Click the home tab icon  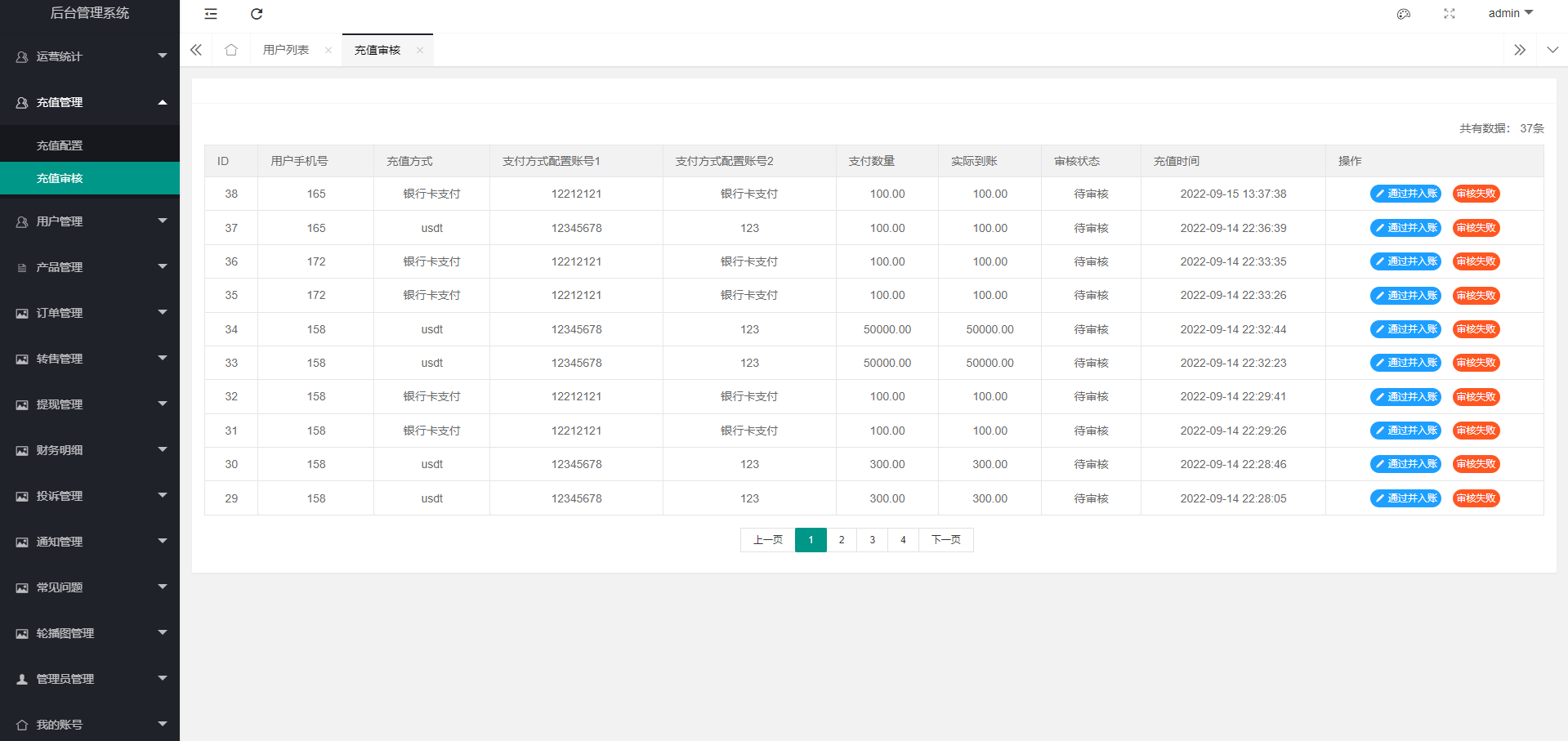(x=231, y=50)
